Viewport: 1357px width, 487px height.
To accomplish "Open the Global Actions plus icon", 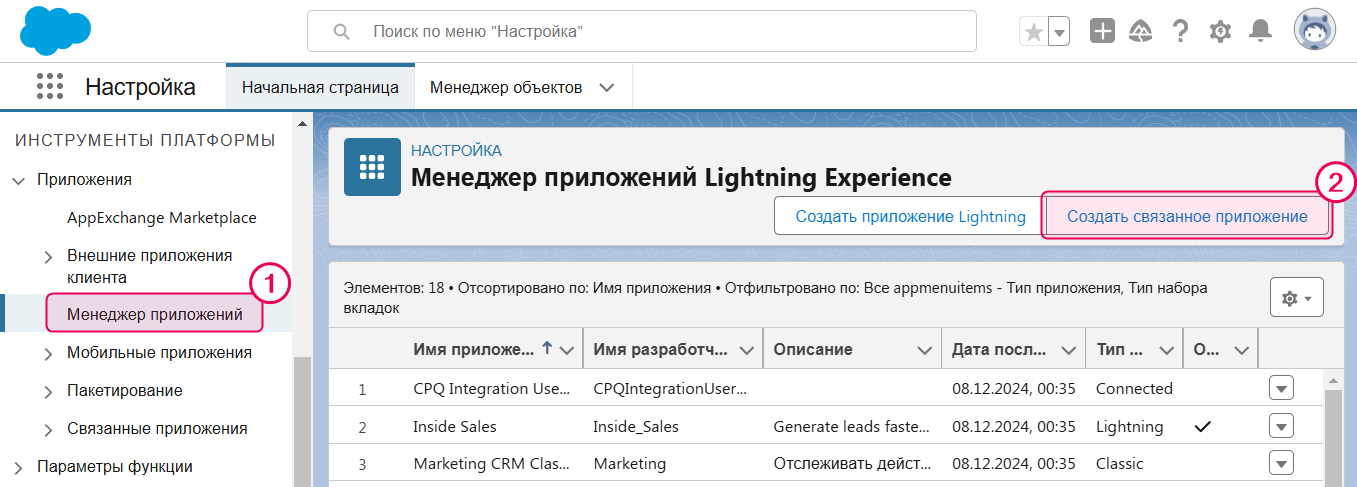I will coord(1102,32).
